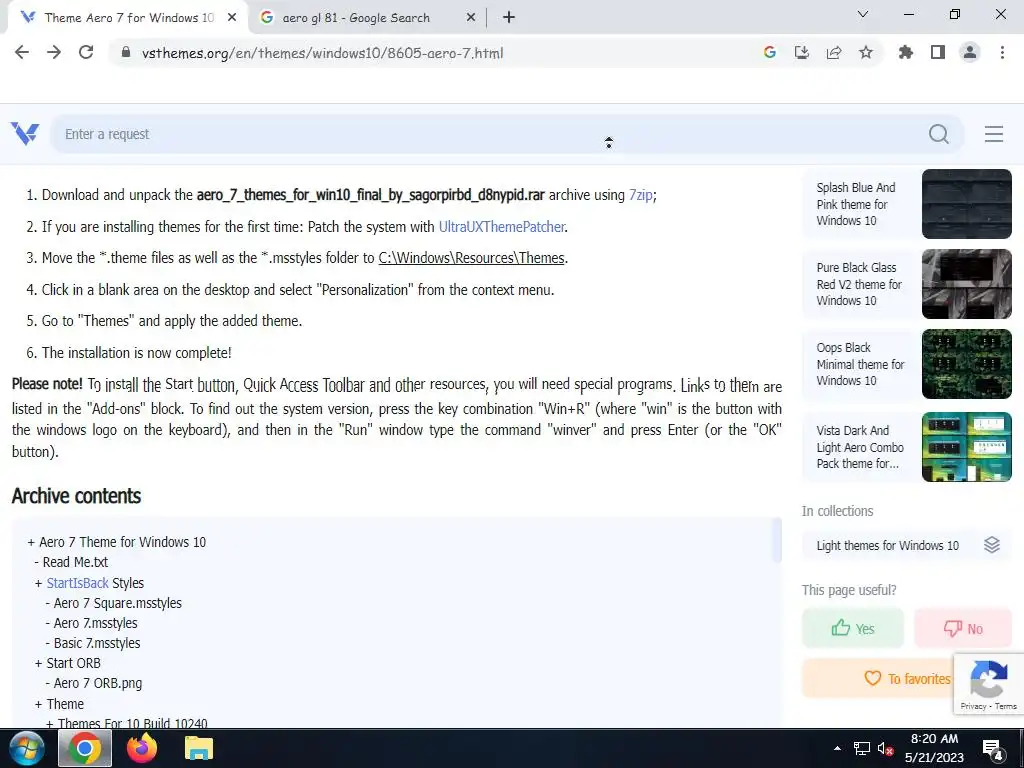
Task: Click the install app icon in address bar
Action: pyautogui.click(x=801, y=52)
